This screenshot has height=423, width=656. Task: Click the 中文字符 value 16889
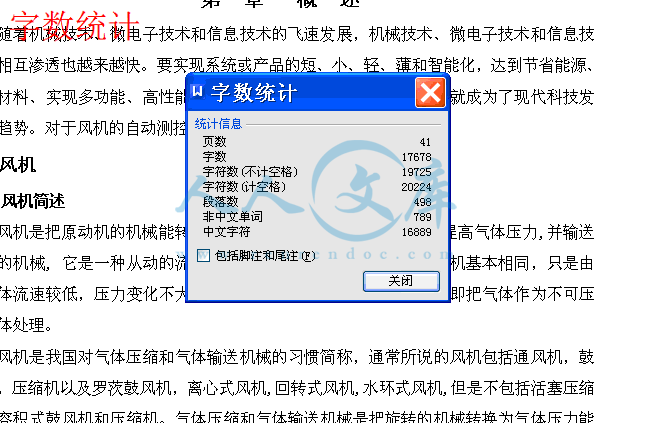click(416, 232)
